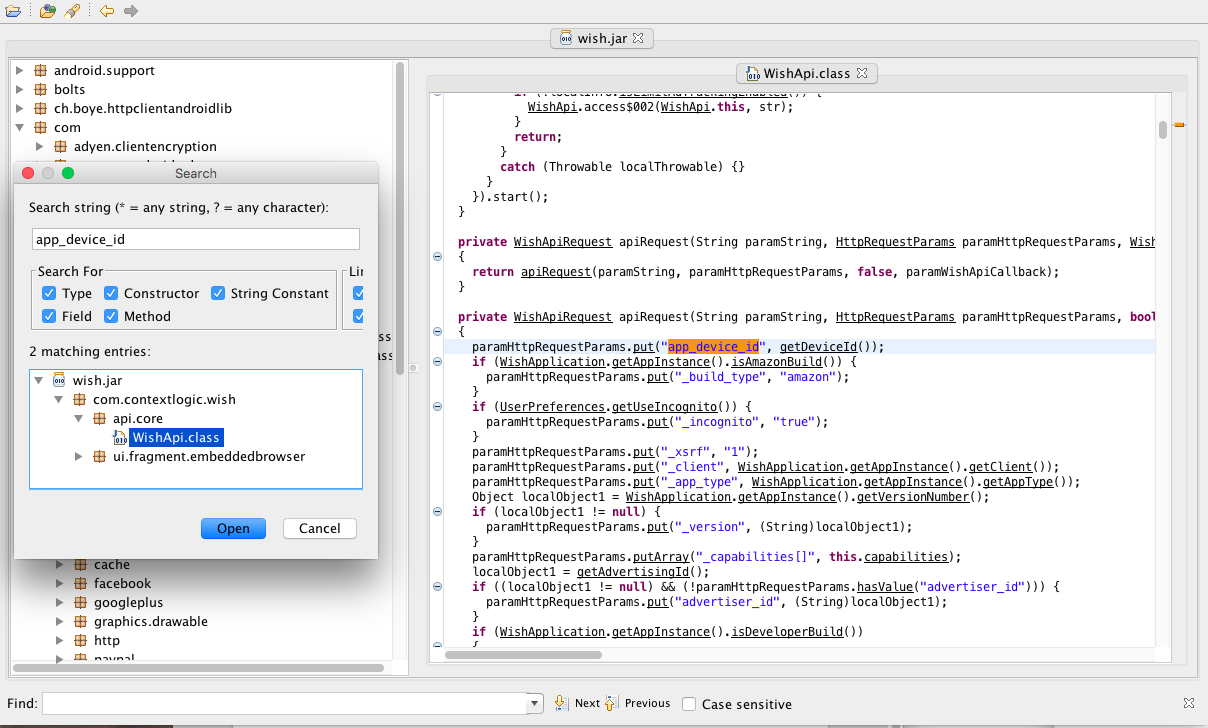Image resolution: width=1208 pixels, height=728 pixels.
Task: Collapse the fold marker at UserPreferences.getUseIncognito line
Action: (437, 407)
